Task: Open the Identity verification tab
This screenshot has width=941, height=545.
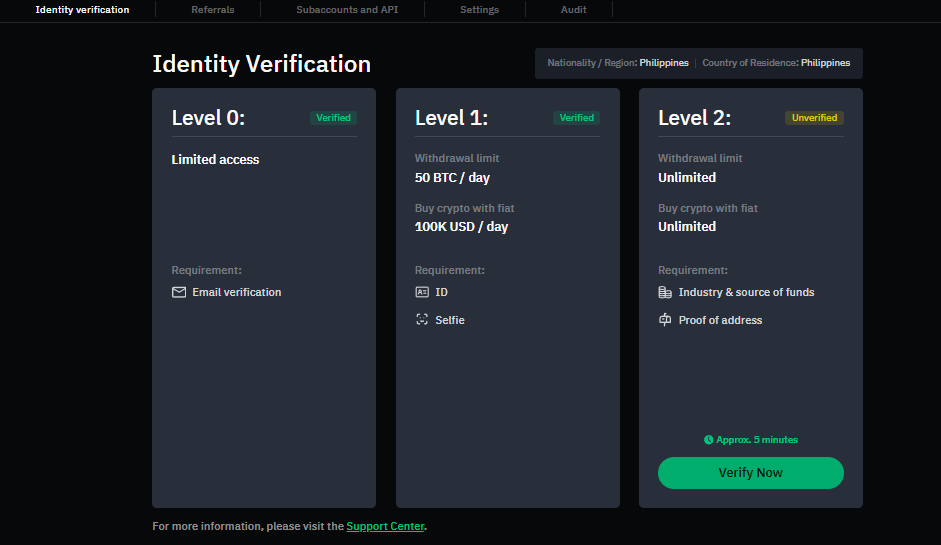Action: 82,10
